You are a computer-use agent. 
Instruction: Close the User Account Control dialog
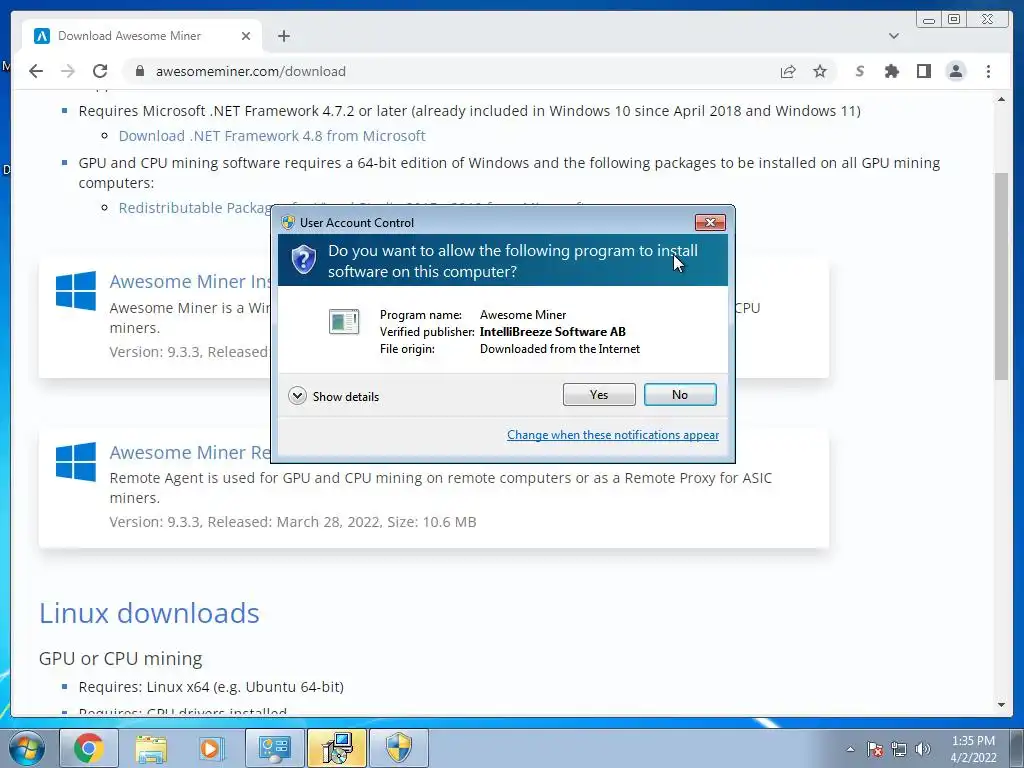pos(710,223)
